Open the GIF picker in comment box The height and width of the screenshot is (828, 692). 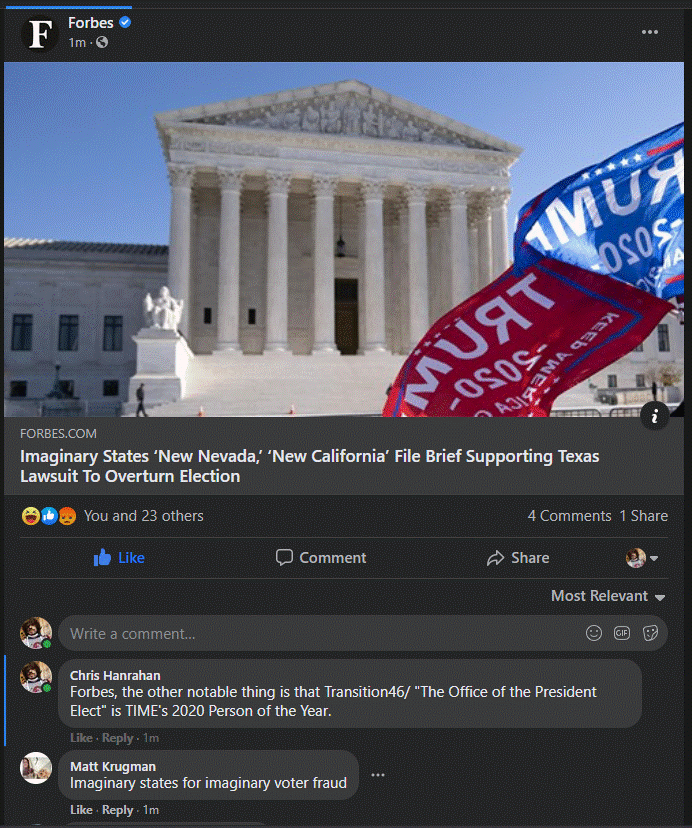(x=622, y=633)
